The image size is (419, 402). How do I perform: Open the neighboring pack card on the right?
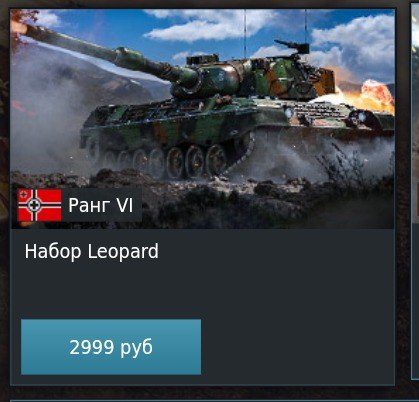[x=415, y=193]
